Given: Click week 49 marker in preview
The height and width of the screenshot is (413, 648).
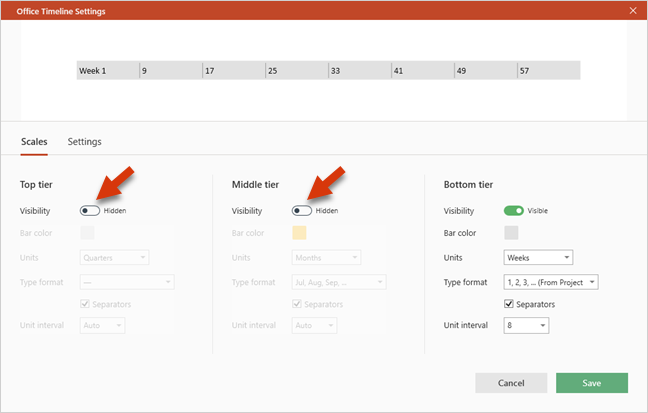Looking at the screenshot, I should tap(462, 71).
